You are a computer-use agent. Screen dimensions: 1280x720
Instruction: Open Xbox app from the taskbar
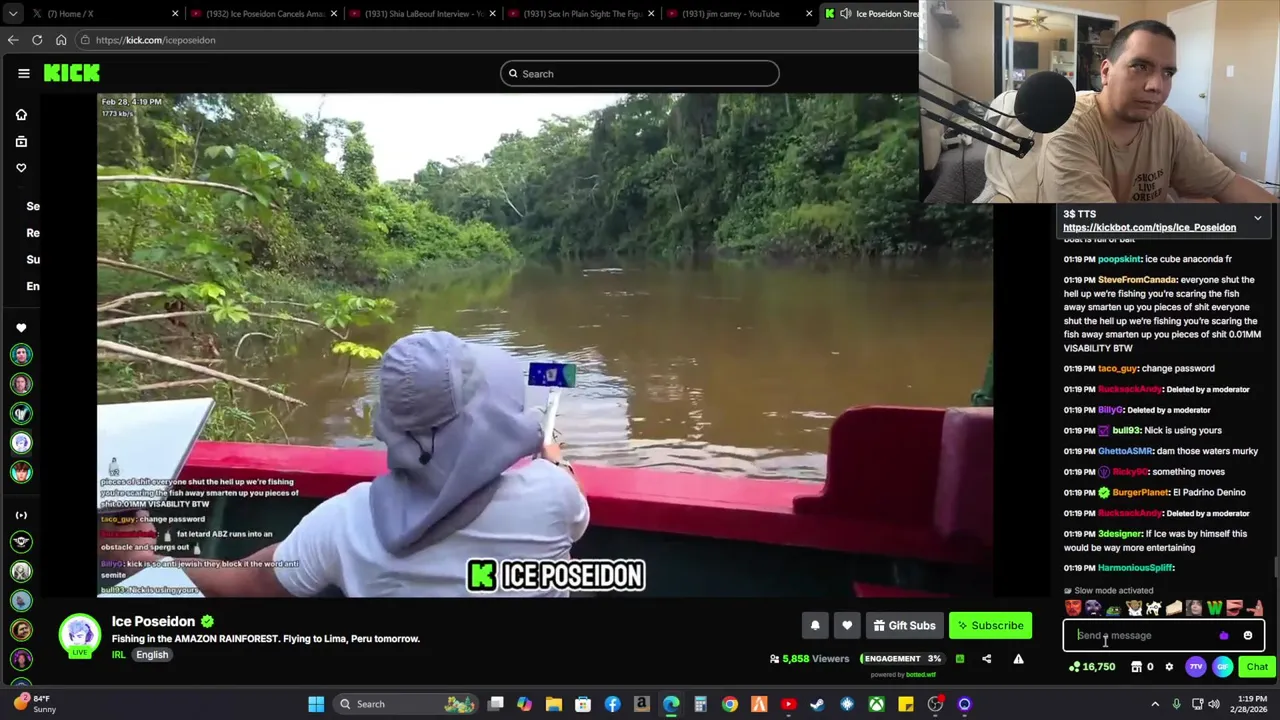pos(876,704)
